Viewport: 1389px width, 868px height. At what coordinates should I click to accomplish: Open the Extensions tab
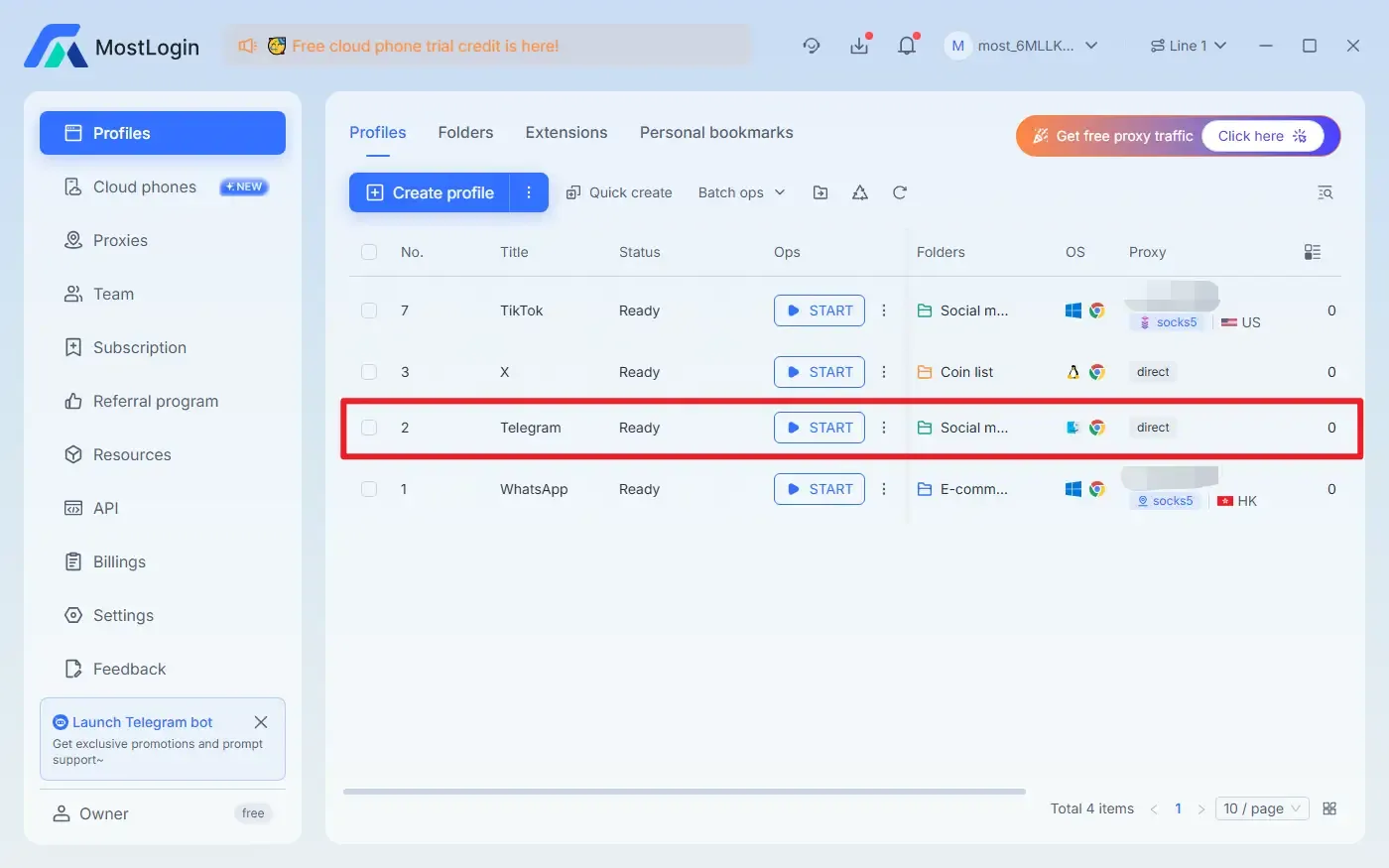click(566, 132)
